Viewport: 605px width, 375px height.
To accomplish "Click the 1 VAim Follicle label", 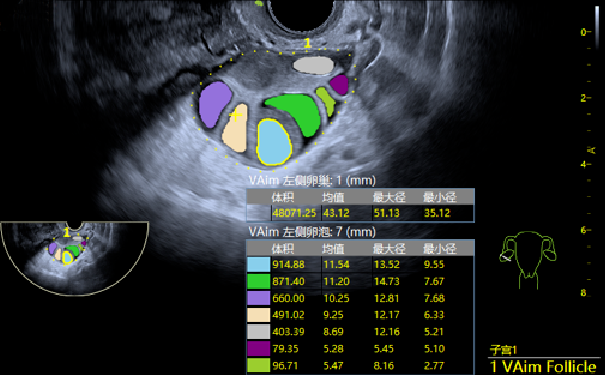I will (543, 366).
